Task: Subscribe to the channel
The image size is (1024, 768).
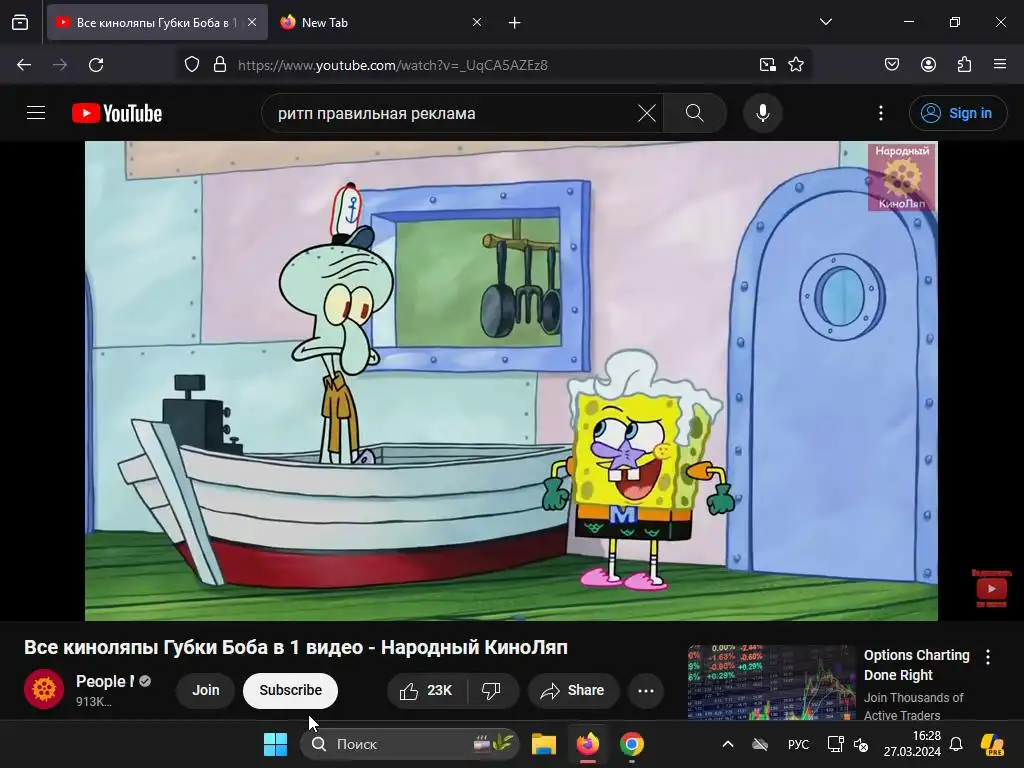Action: pyautogui.click(x=291, y=690)
